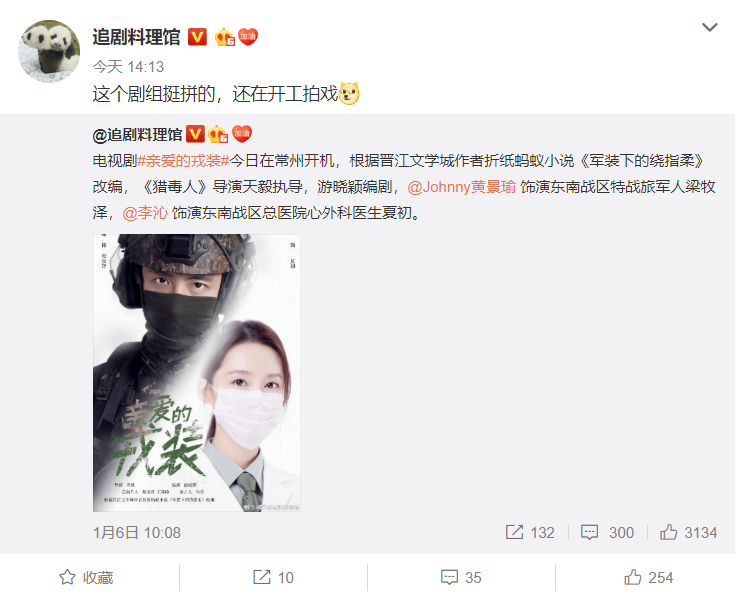Like the original post with 3134 likes
The image size is (735, 593).
click(x=689, y=533)
